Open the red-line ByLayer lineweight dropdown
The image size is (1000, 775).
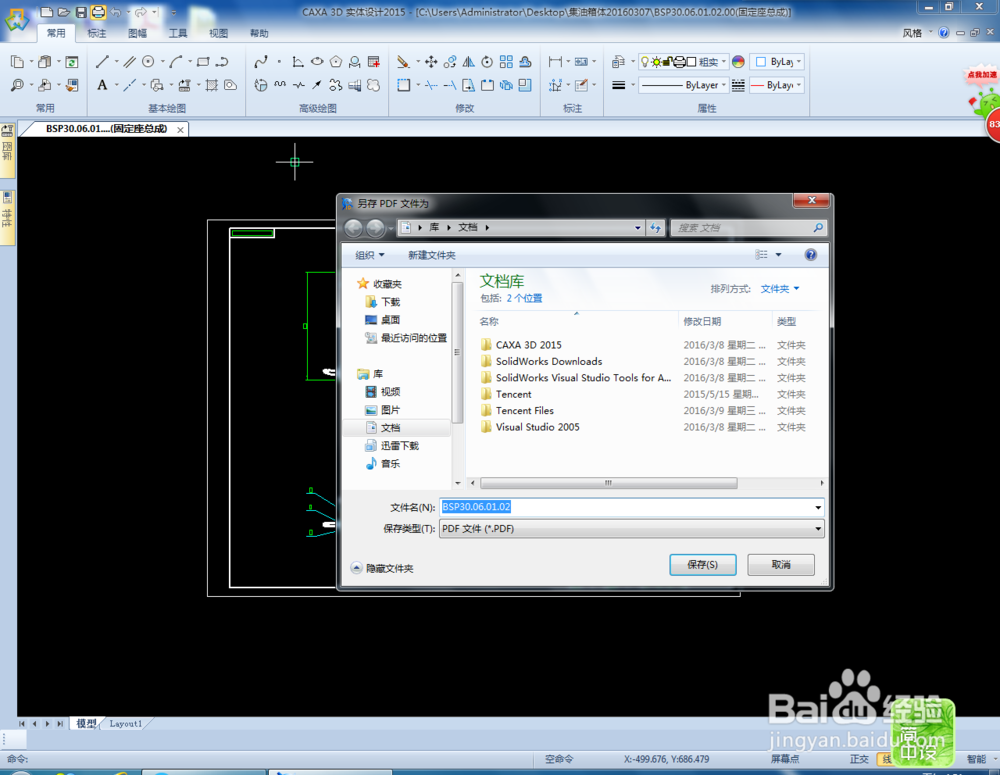[777, 85]
